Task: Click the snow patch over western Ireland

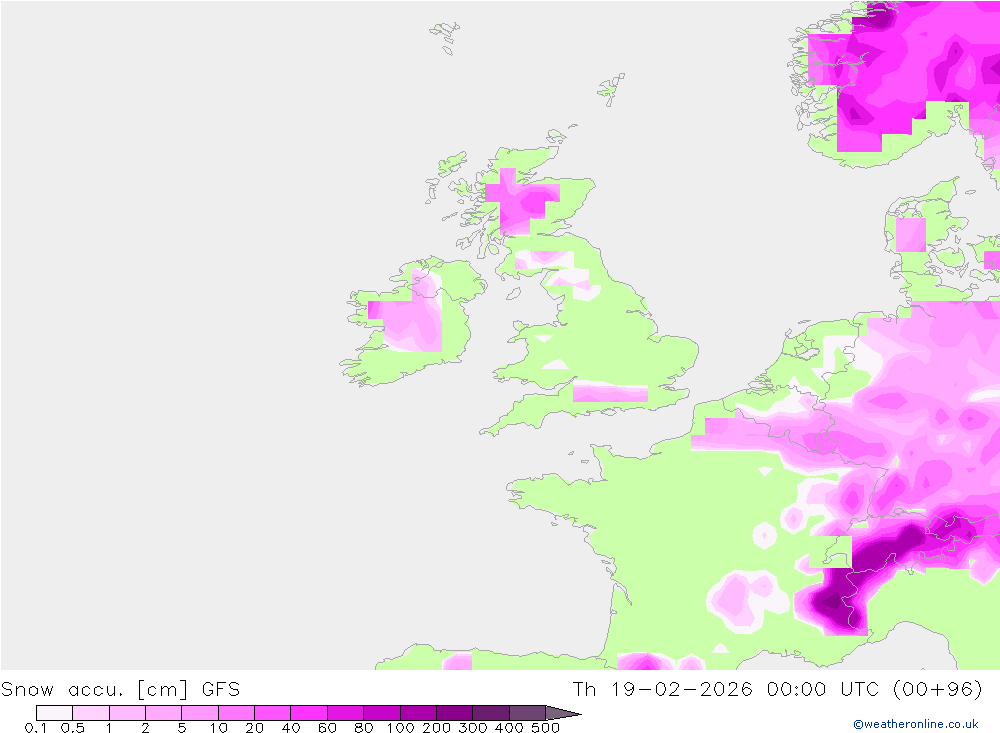Action: click(405, 311)
